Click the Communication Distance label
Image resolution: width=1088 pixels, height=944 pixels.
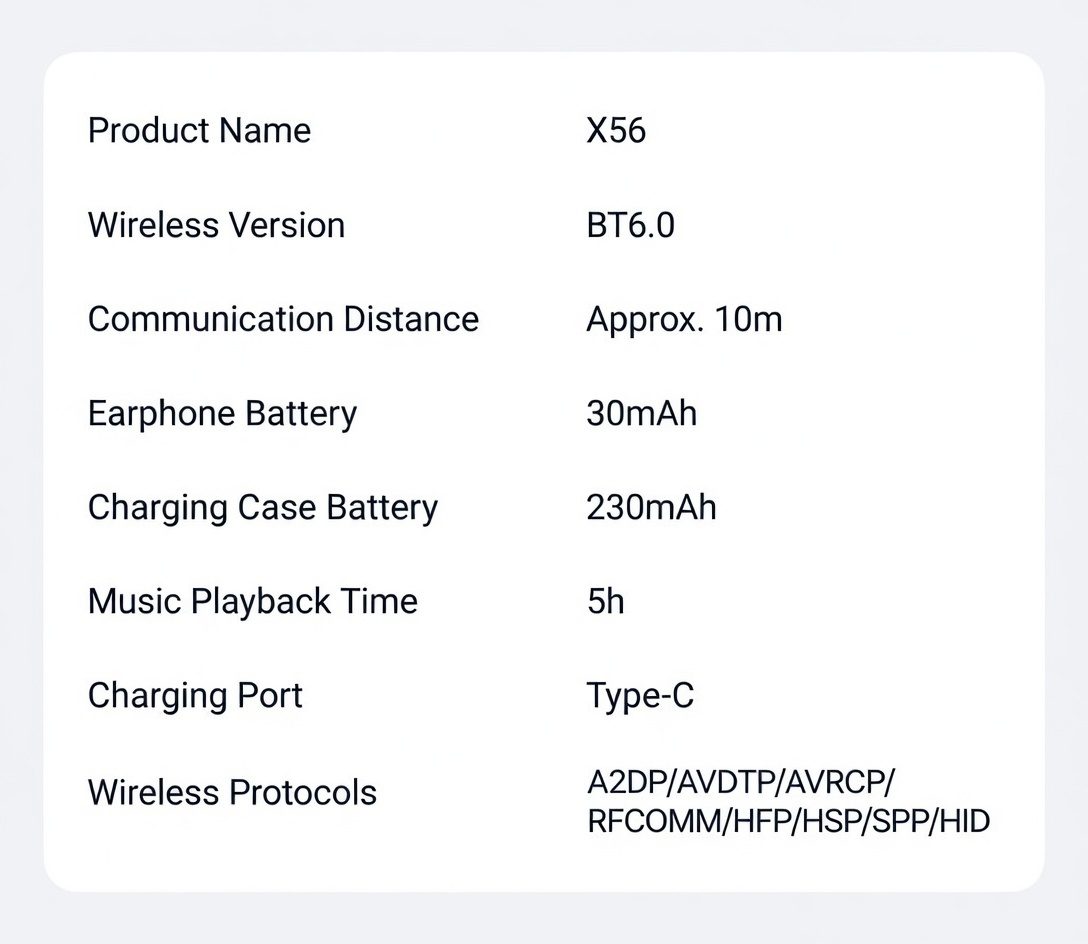[x=283, y=319]
